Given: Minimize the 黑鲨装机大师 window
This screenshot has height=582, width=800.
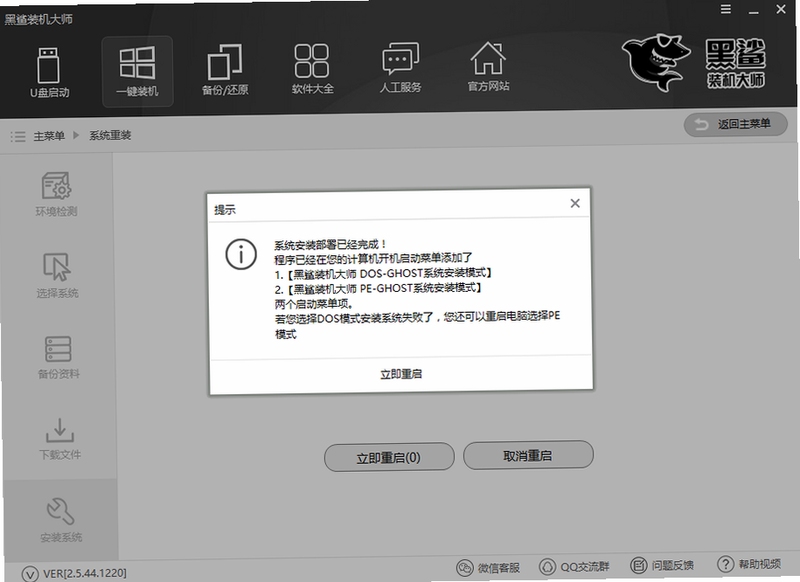Looking at the screenshot, I should pyautogui.click(x=754, y=10).
